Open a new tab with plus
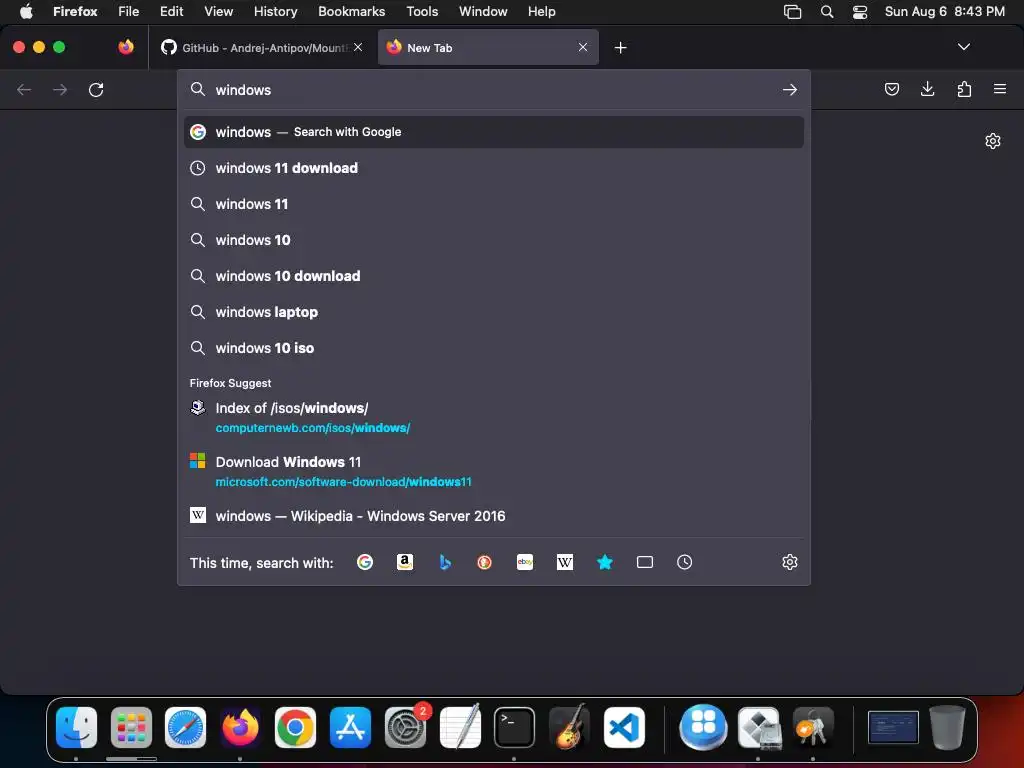The width and height of the screenshot is (1024, 768). point(620,48)
